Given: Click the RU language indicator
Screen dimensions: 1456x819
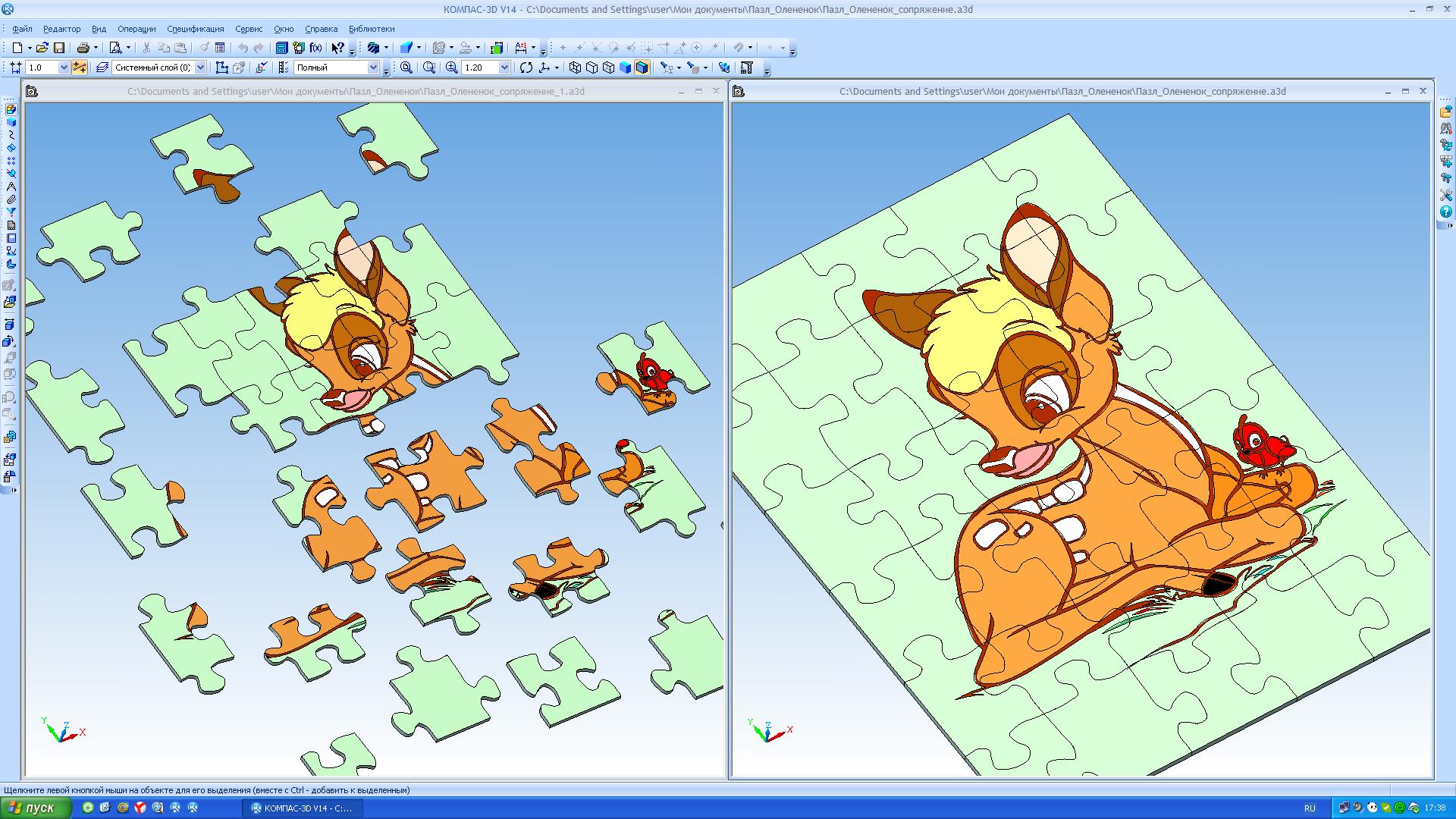Looking at the screenshot, I should (x=1310, y=808).
